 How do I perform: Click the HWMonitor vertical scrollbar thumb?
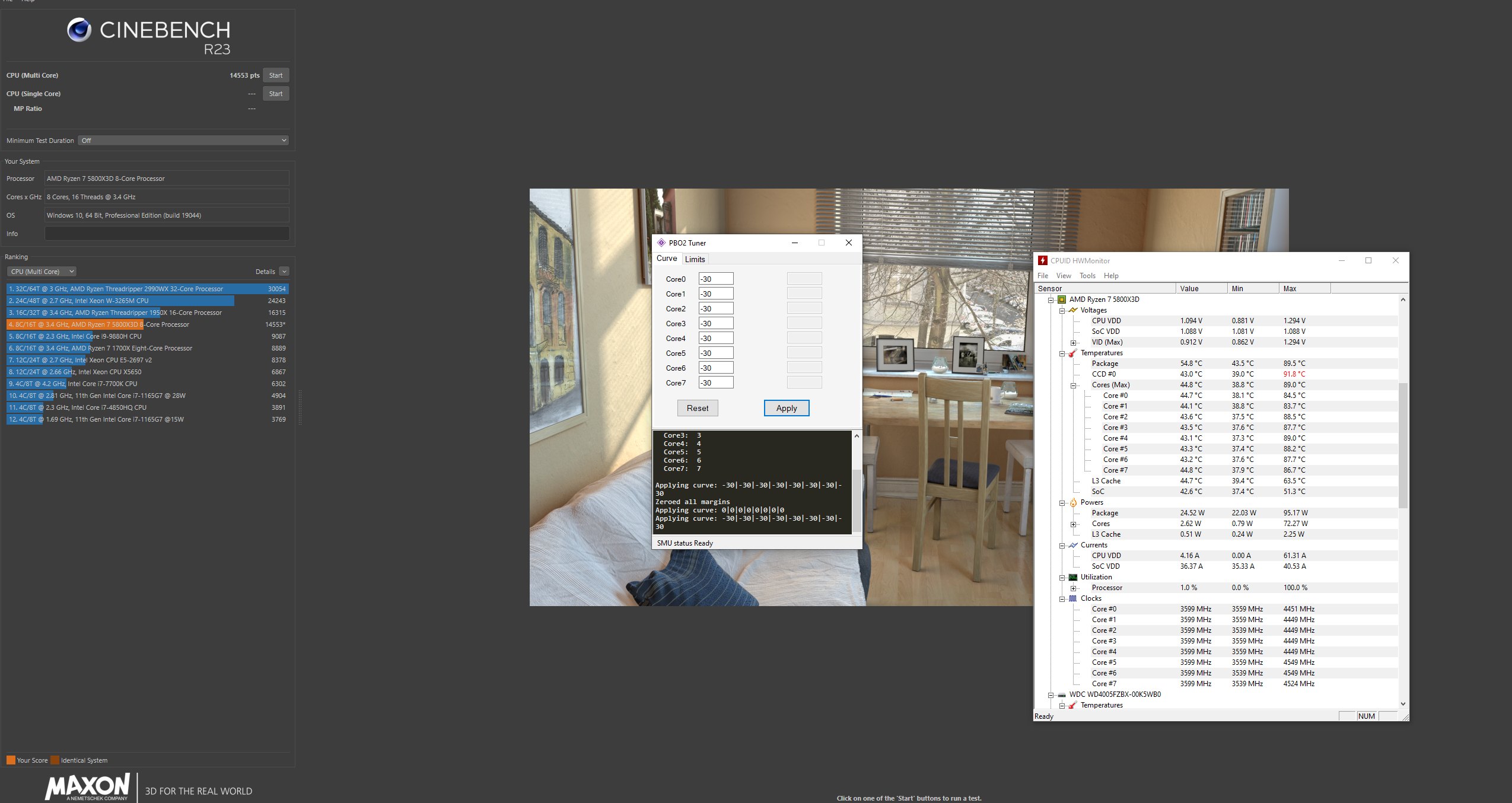tap(1403, 445)
